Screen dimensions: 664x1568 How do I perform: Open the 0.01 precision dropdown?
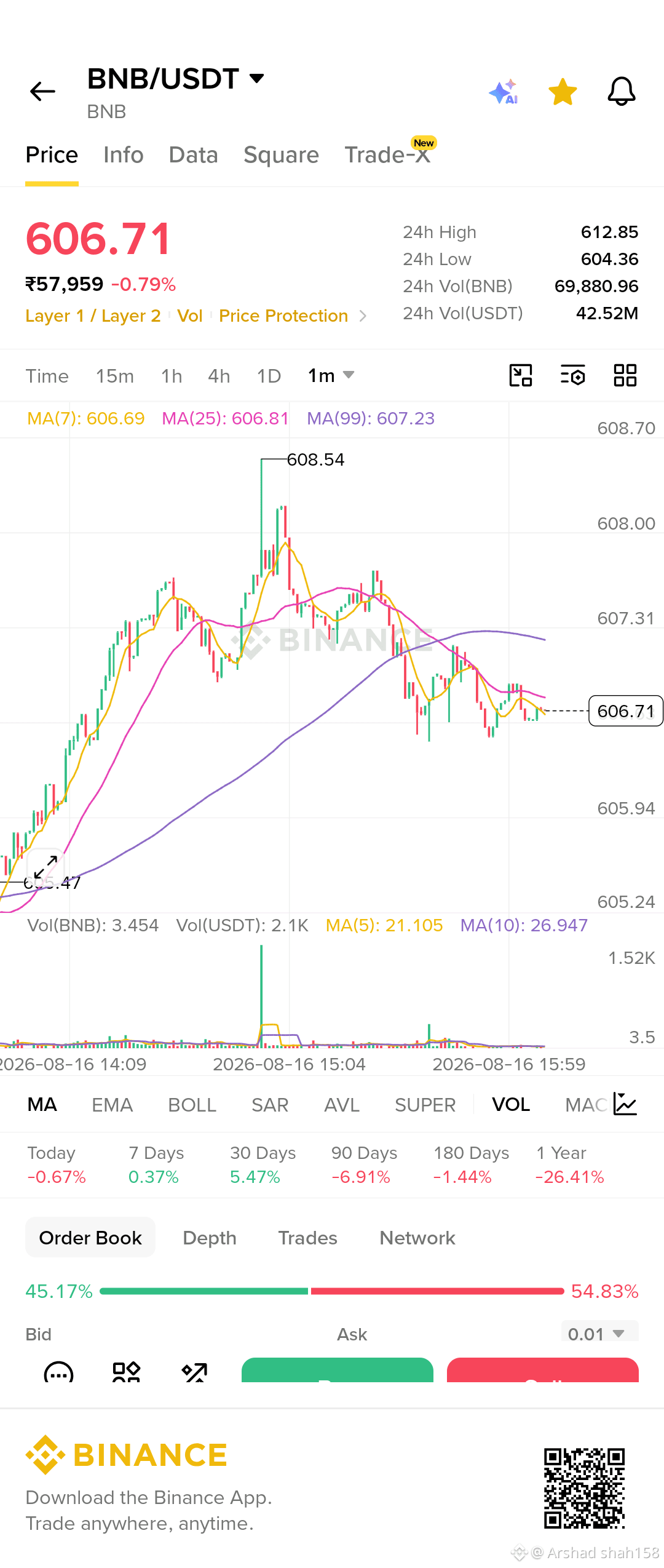pos(599,1332)
